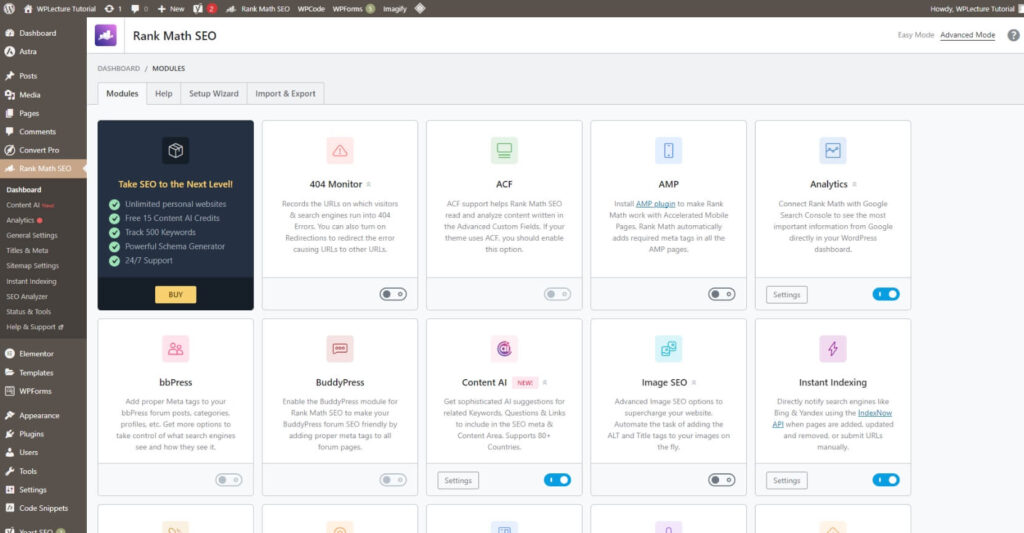Open the help question mark icon
Screen dimensions: 1024x533
[1013, 35]
